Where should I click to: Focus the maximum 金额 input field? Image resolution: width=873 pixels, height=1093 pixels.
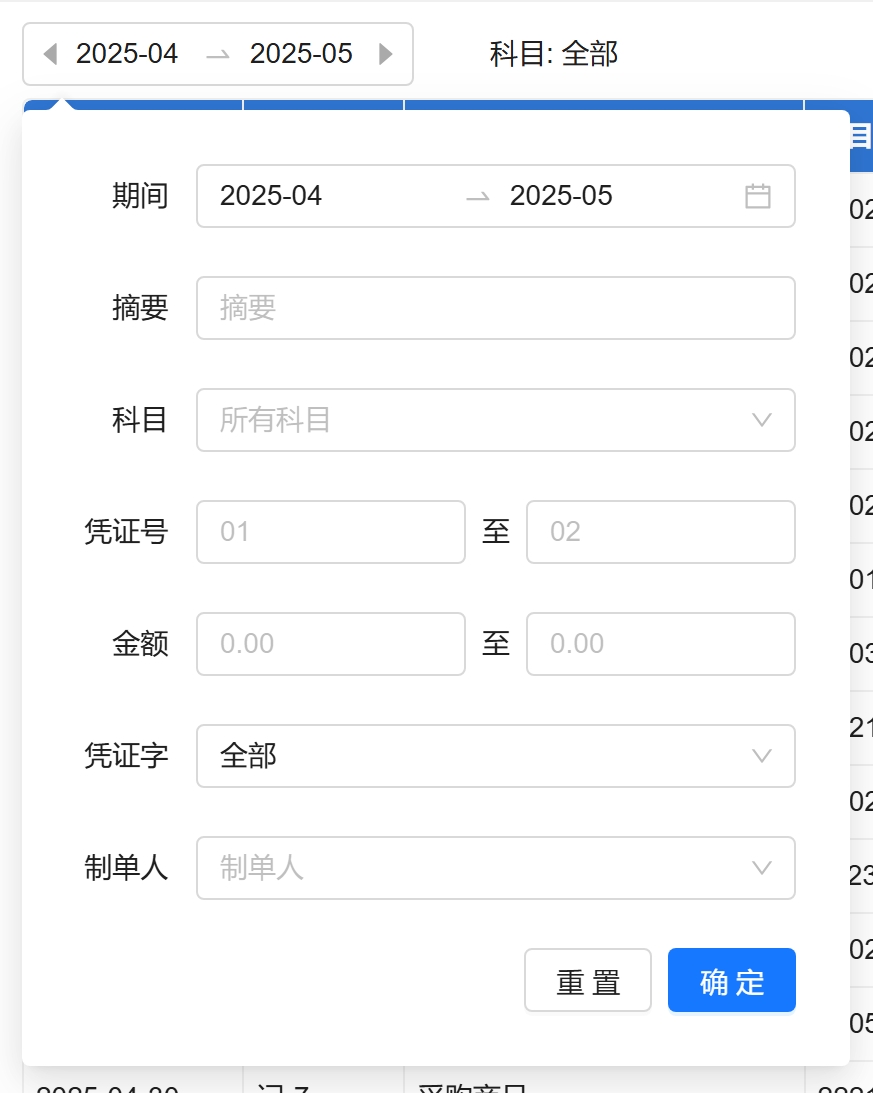point(660,644)
